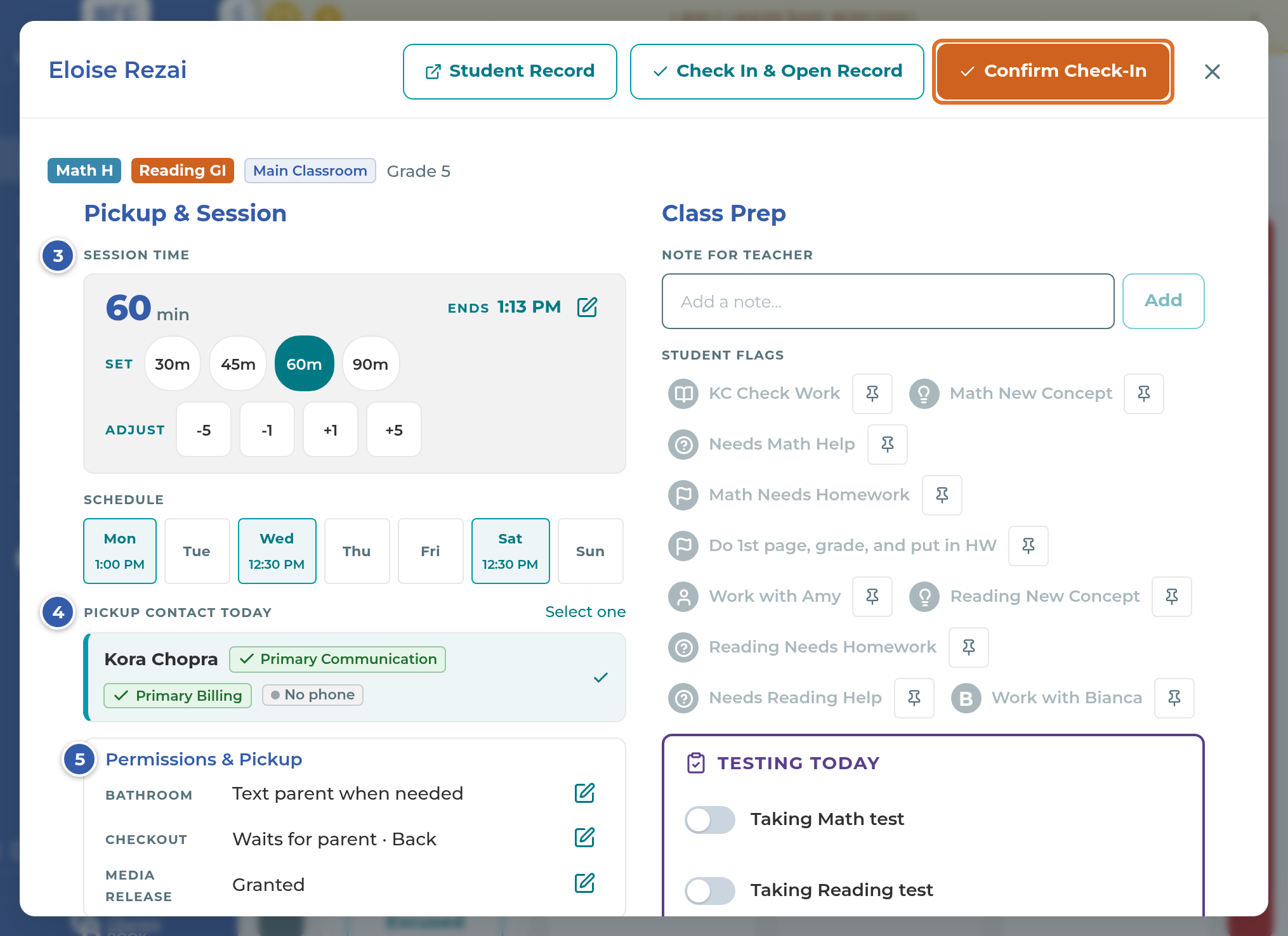Click the Select one pickup link
Image resolution: width=1288 pixels, height=936 pixels.
[586, 612]
